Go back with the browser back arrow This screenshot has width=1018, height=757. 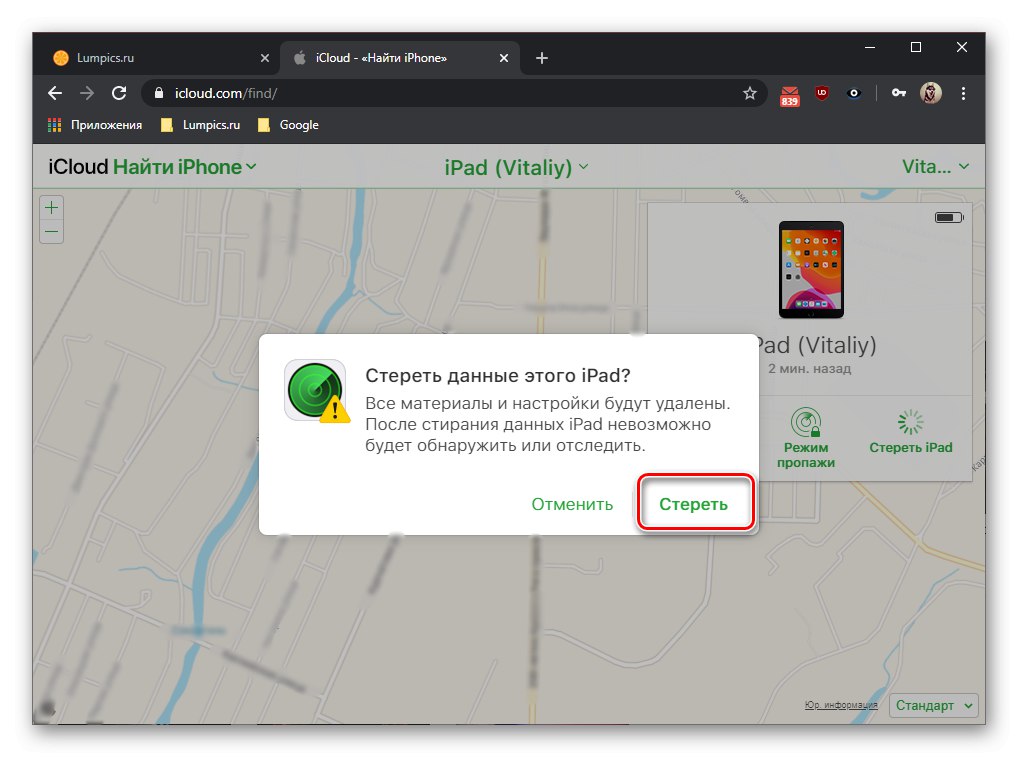tap(55, 93)
